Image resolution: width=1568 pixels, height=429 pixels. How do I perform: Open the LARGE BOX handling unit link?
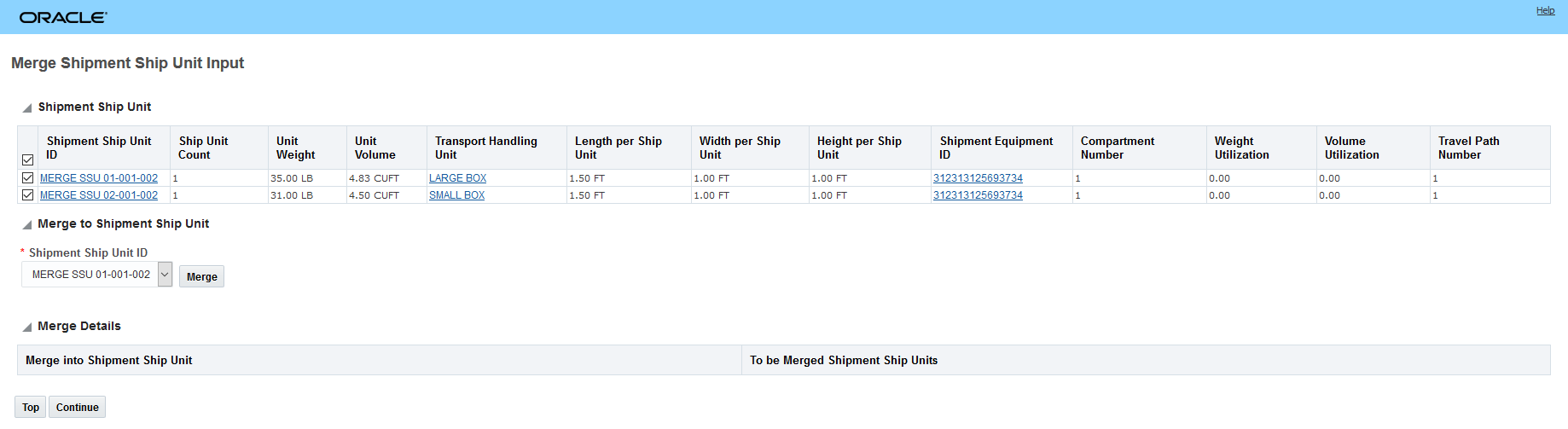point(457,178)
